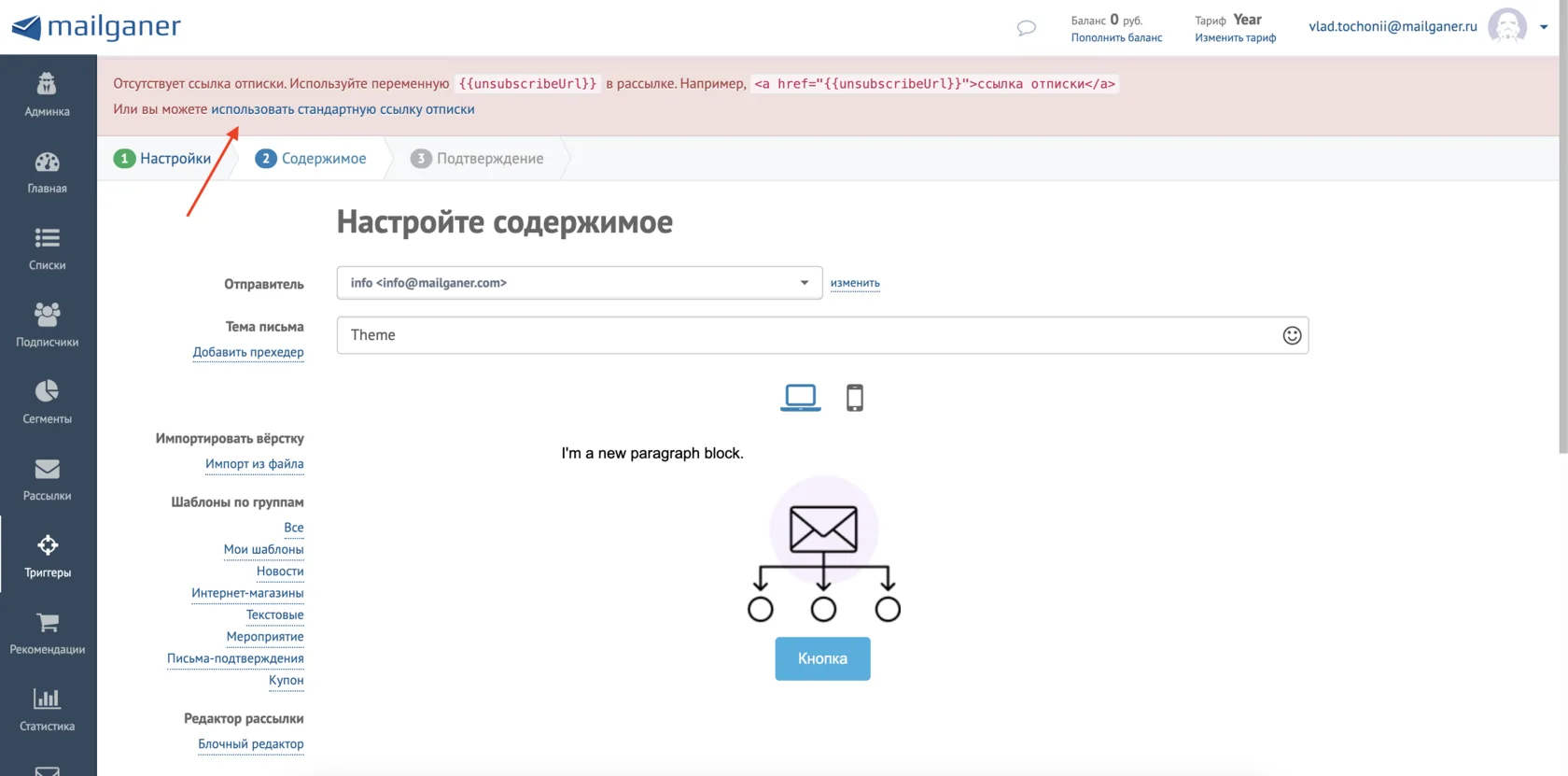Click the envelope flowchart image in preview

click(823, 550)
